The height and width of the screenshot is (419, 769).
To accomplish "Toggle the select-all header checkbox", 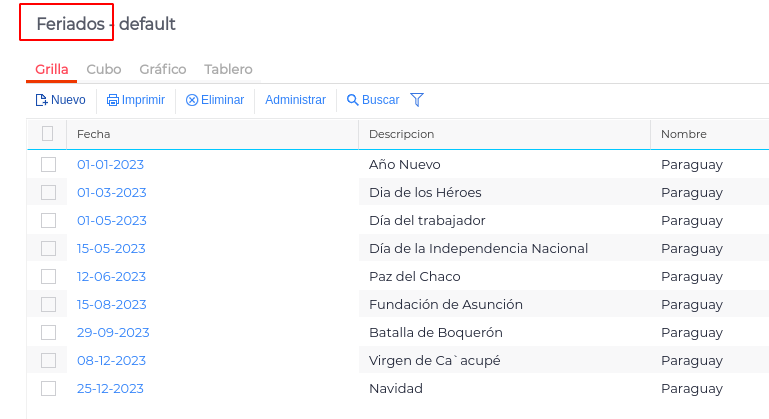I will 48,134.
